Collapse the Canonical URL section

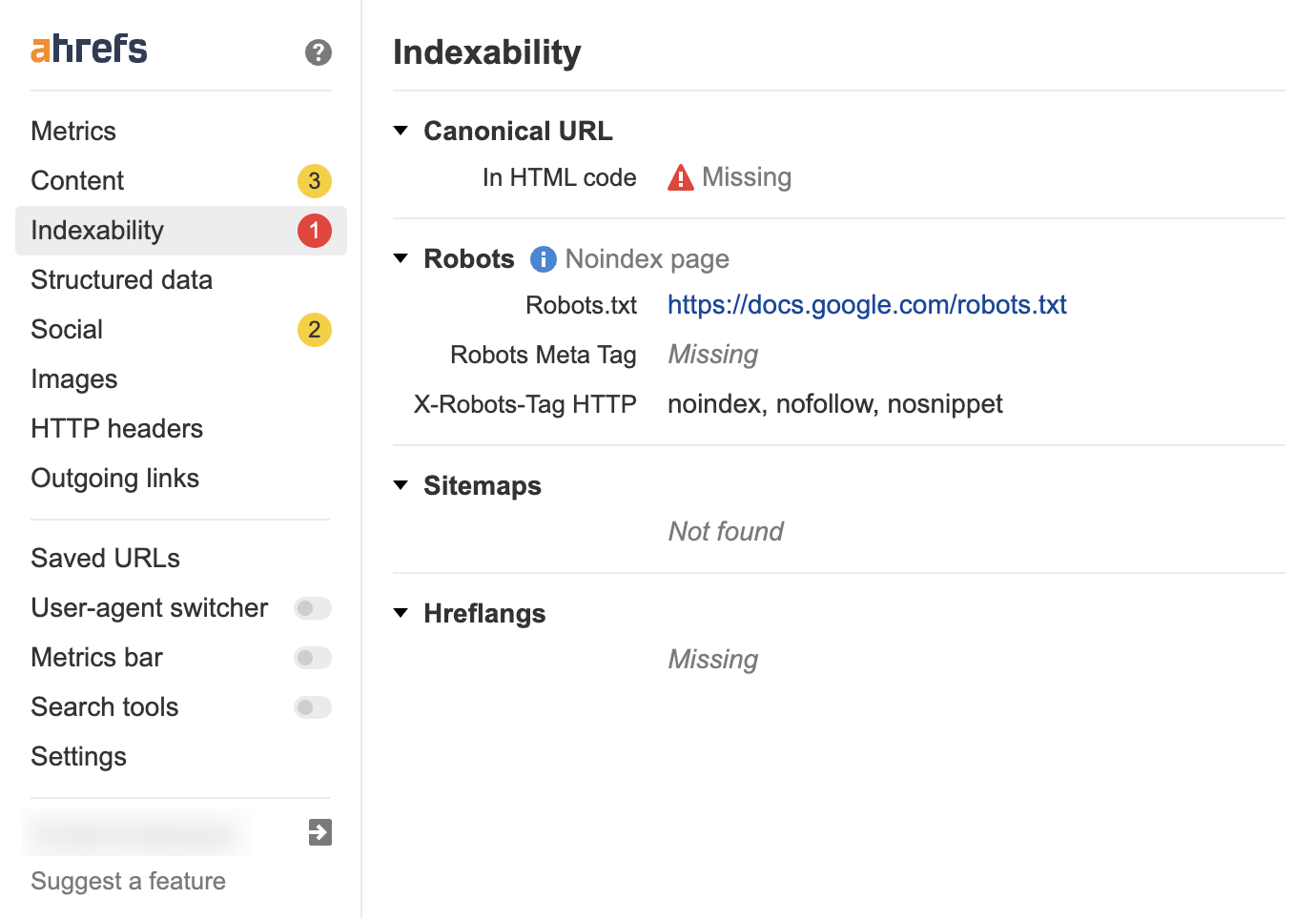click(400, 131)
